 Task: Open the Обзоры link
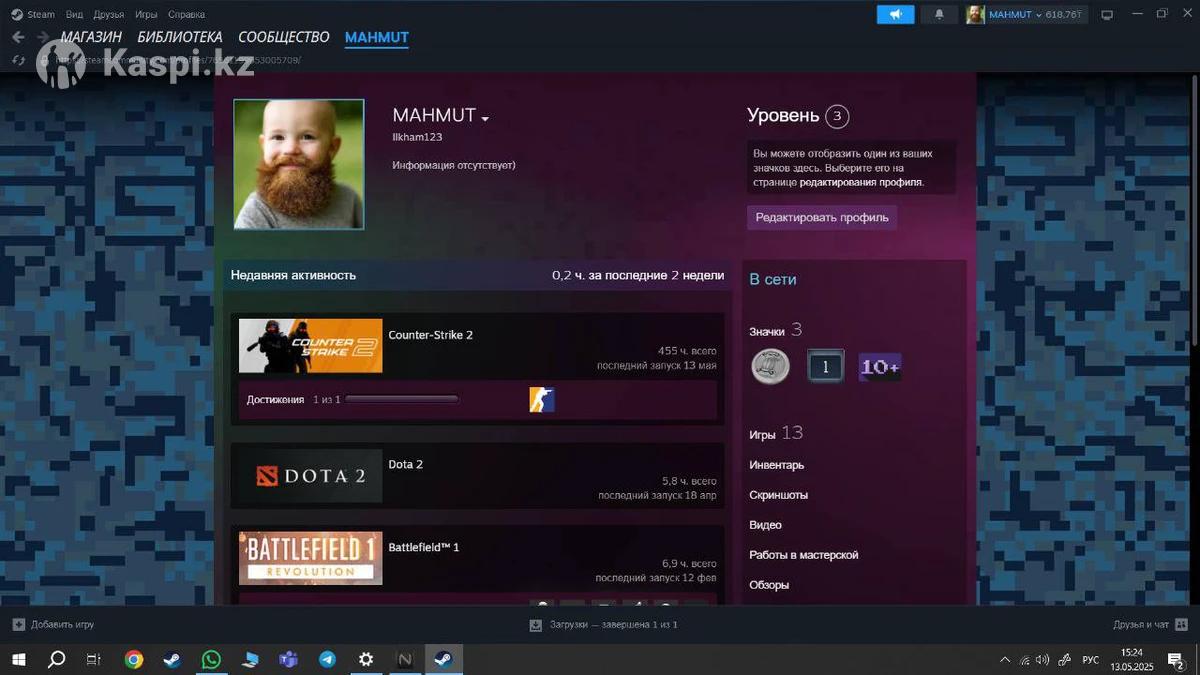pyautogui.click(x=769, y=585)
